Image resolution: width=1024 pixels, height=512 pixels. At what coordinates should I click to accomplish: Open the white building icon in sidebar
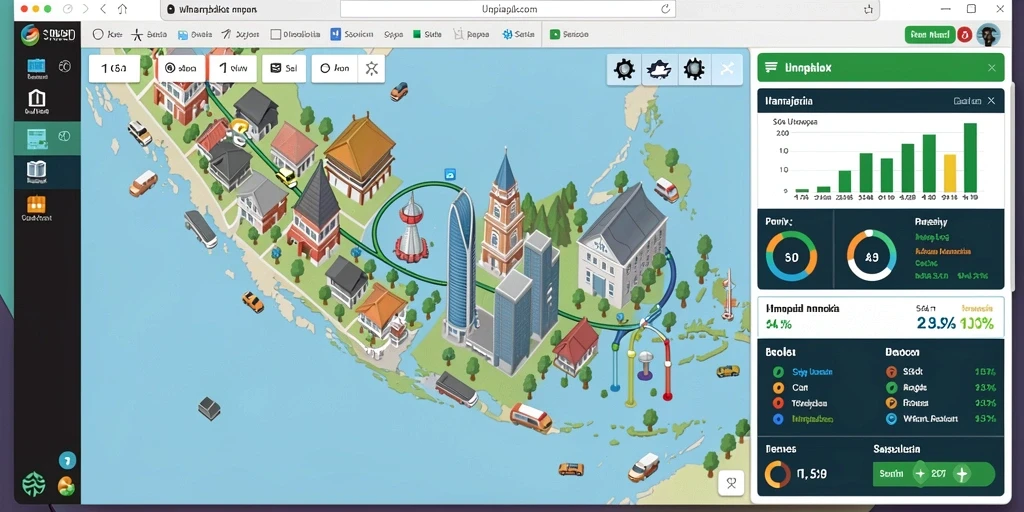(37, 99)
